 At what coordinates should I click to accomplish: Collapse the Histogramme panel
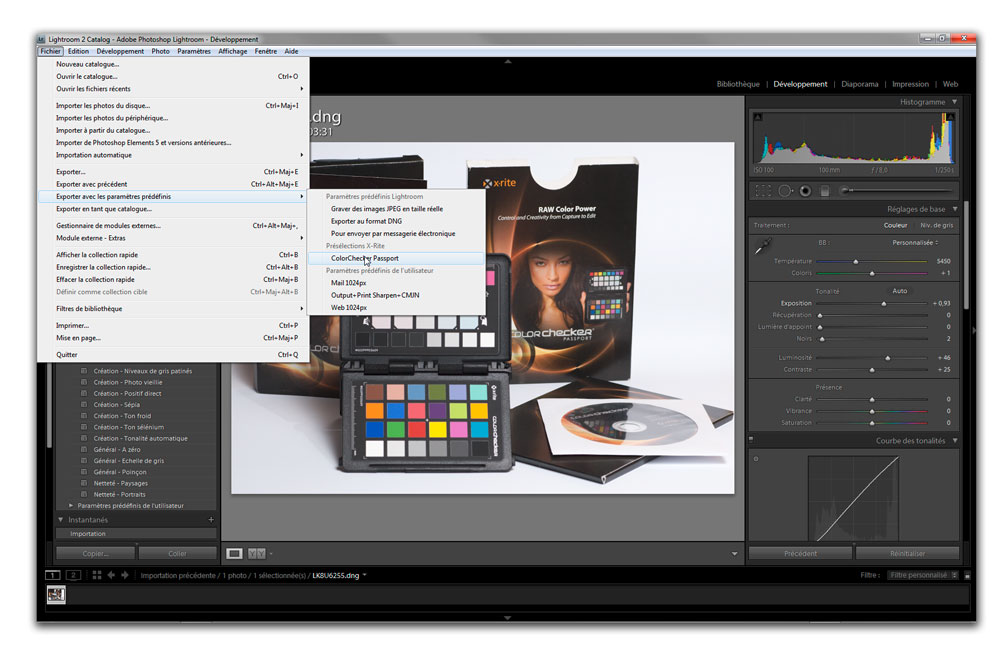click(x=955, y=101)
